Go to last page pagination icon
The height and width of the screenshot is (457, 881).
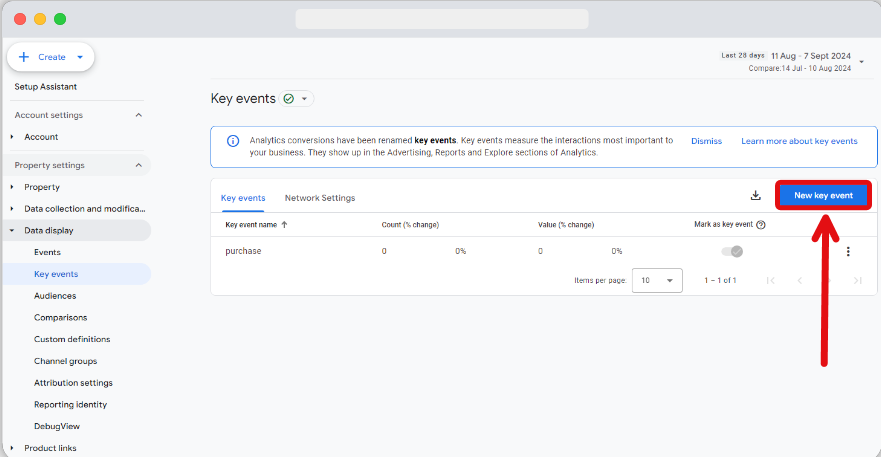click(857, 280)
